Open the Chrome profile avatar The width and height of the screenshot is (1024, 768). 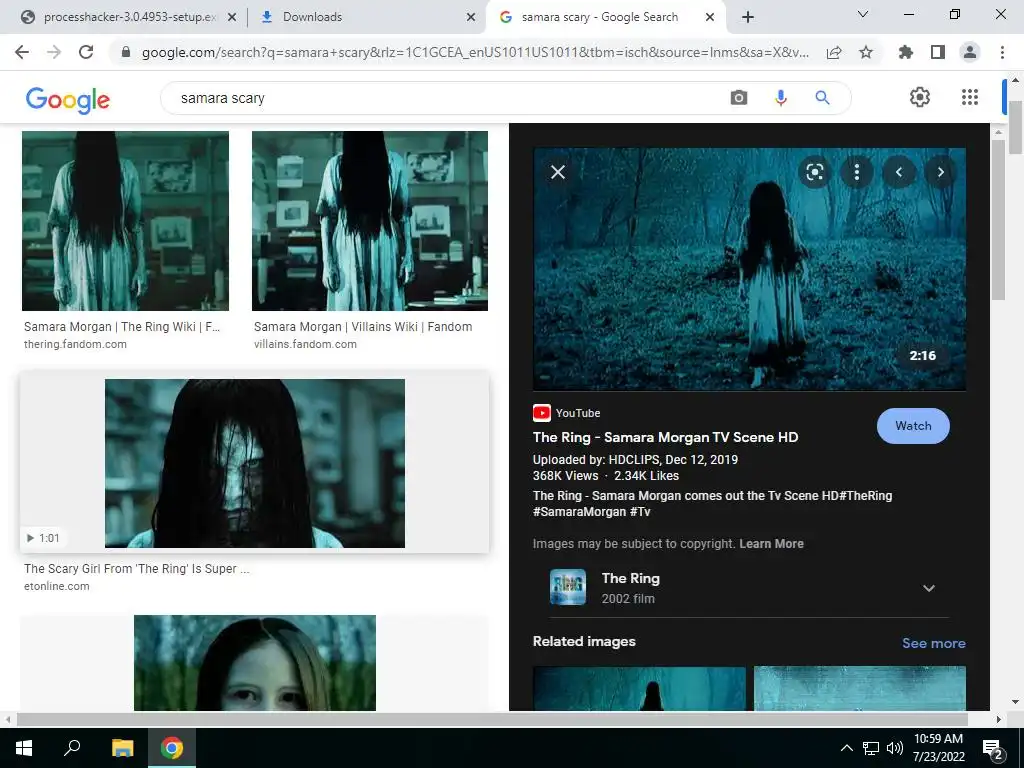970,52
